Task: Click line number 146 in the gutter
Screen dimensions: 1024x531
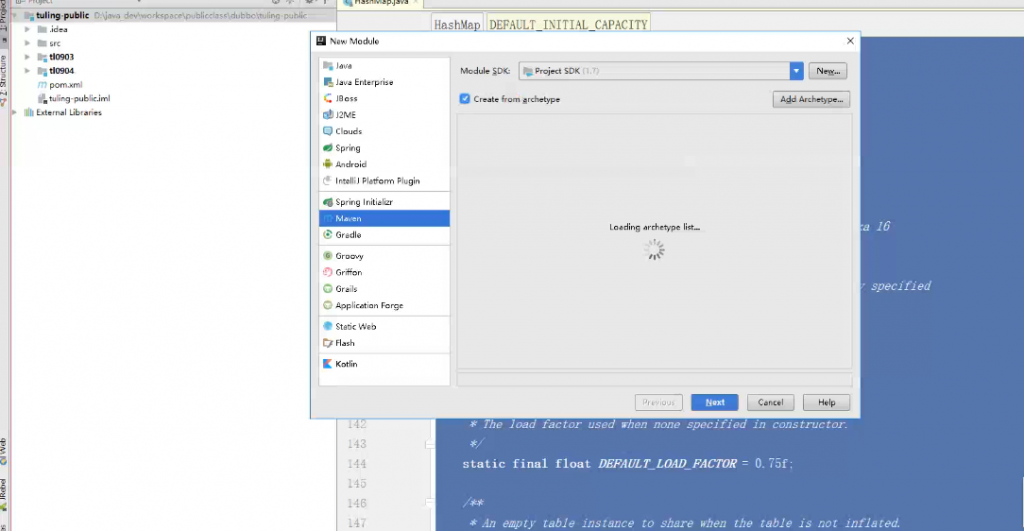Action: pos(357,504)
